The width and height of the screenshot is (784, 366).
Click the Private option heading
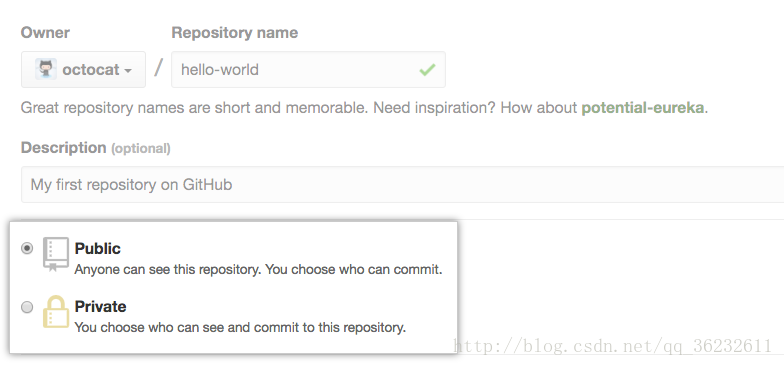100,306
